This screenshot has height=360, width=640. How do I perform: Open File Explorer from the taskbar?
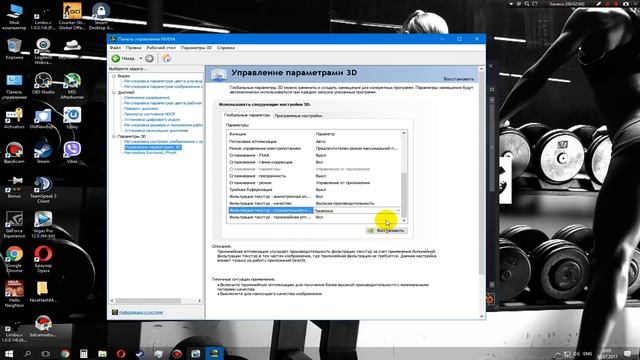[102, 353]
